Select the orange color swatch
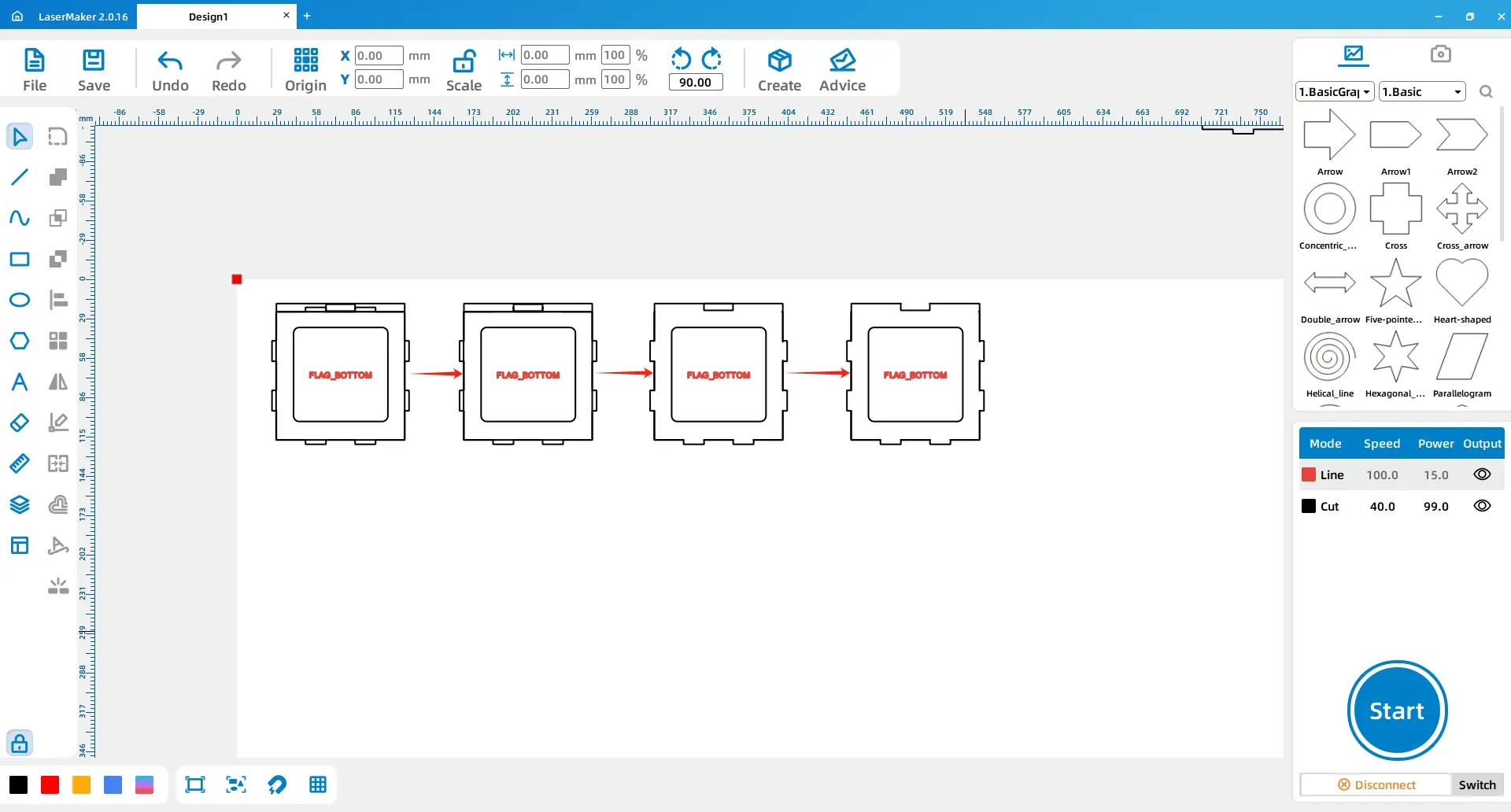1511x812 pixels. pos(81,784)
